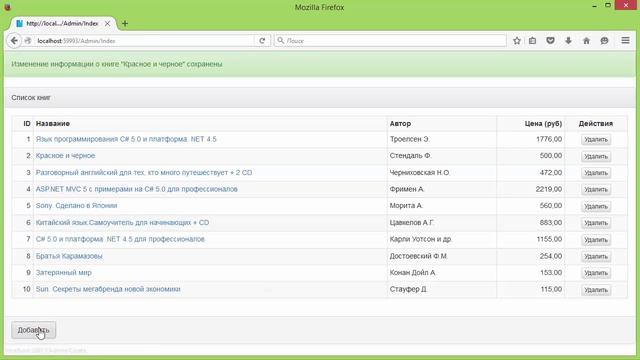Viewport: 640px width, 360px height.
Task: Open the Китайский язык Самоучитель link
Action: tap(122, 222)
